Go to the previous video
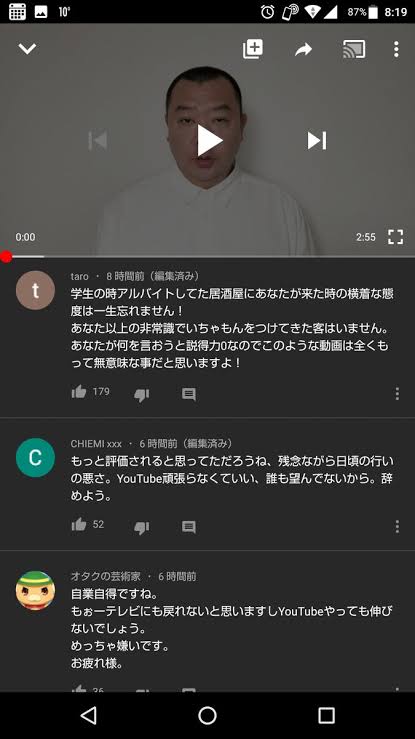 (98, 140)
